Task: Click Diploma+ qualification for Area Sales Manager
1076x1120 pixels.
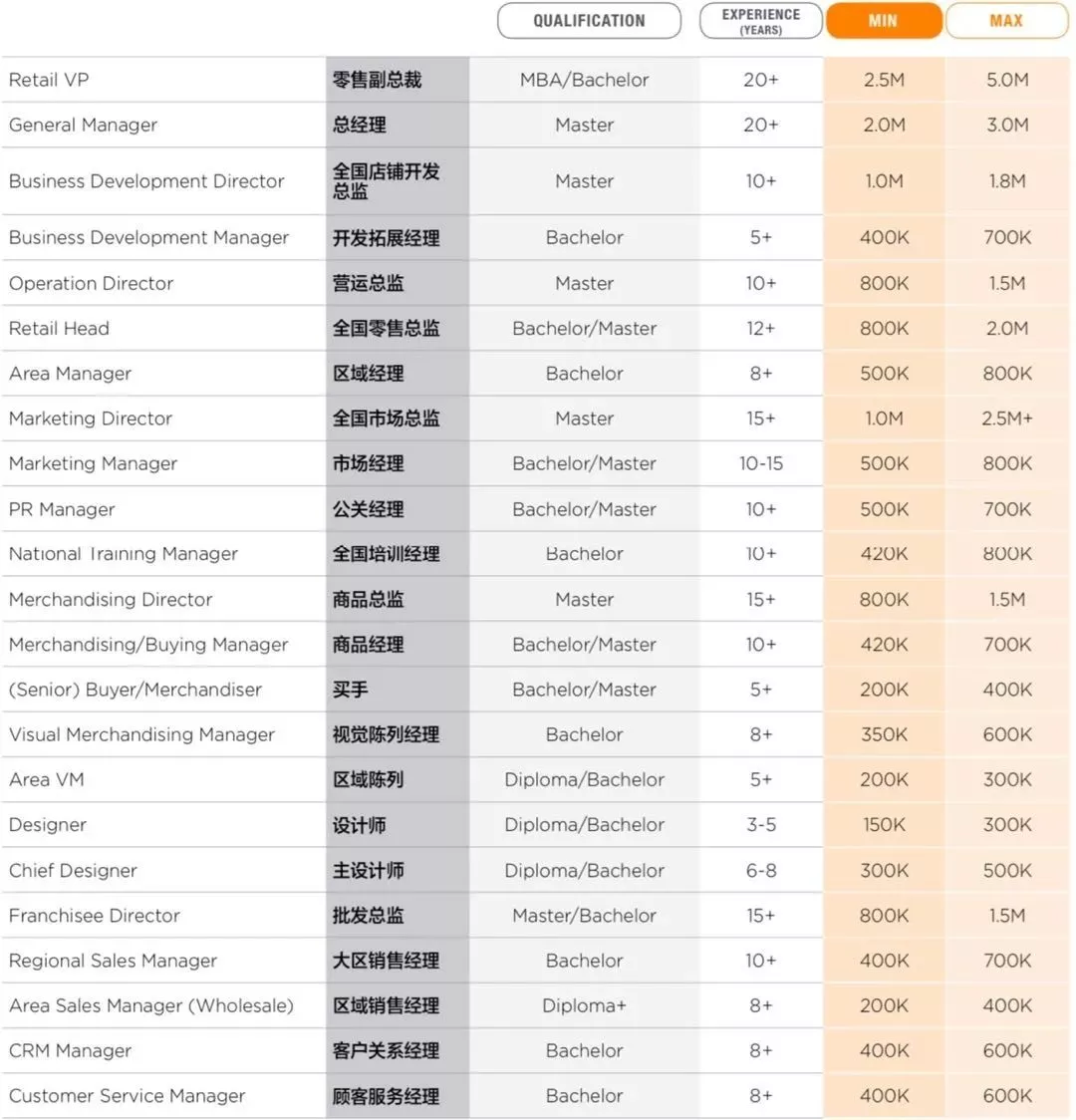Action: pos(584,1005)
